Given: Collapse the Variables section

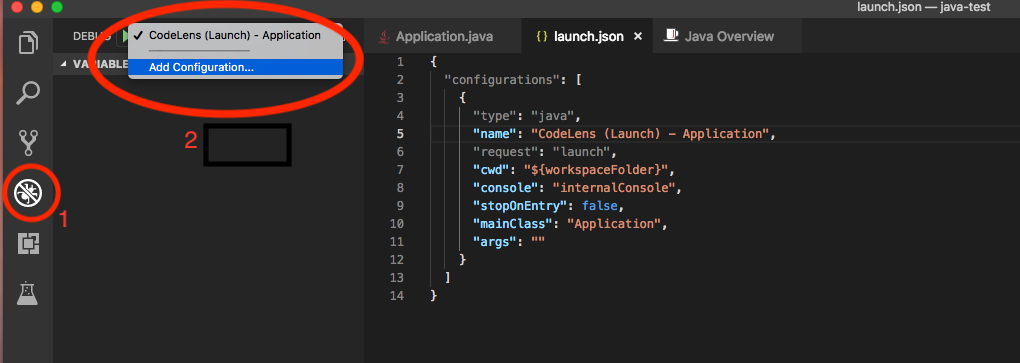Looking at the screenshot, I should pyautogui.click(x=63, y=64).
